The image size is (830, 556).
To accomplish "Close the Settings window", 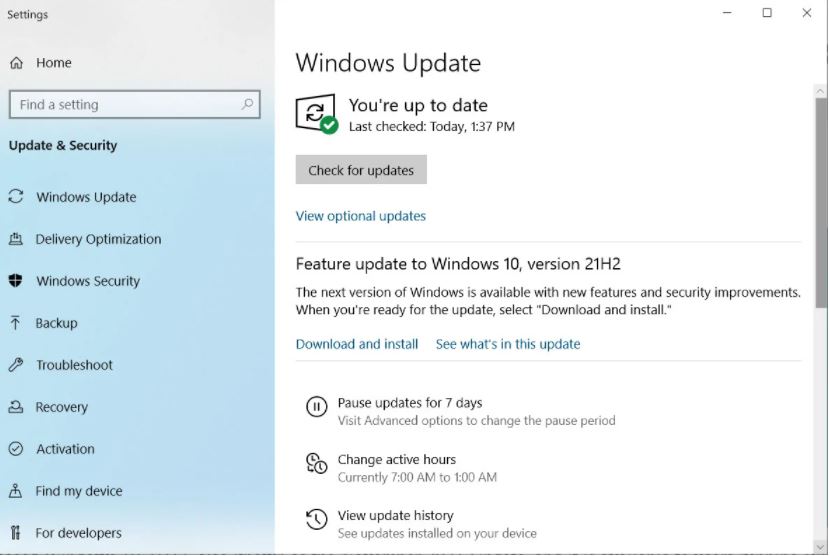I will 806,13.
